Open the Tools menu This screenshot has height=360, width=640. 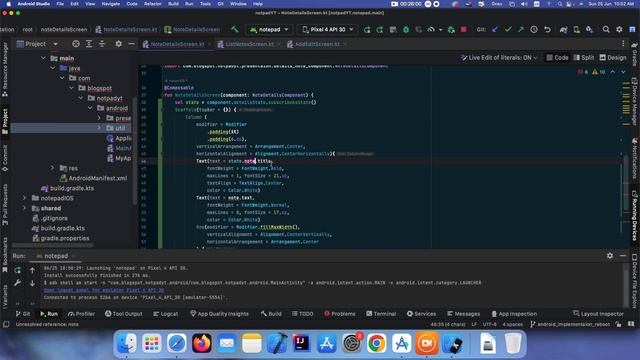click(205, 4)
